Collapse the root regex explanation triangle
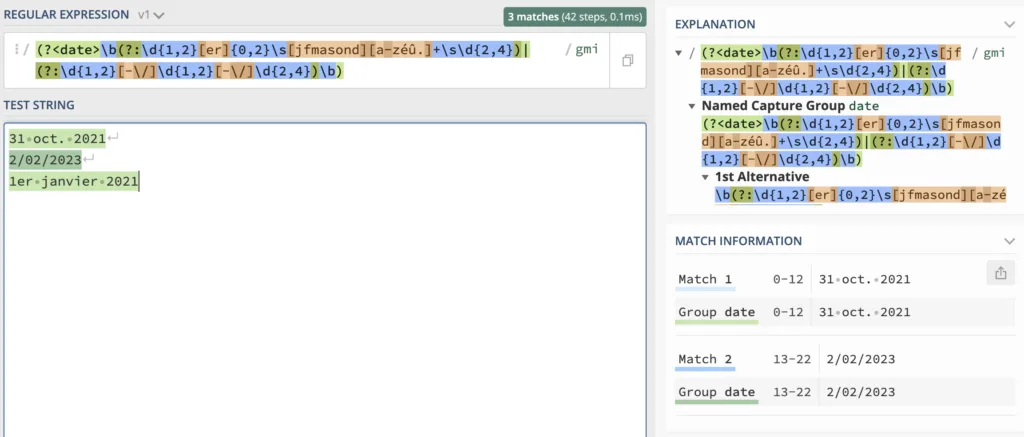This screenshot has width=1024, height=437. pyautogui.click(x=679, y=53)
